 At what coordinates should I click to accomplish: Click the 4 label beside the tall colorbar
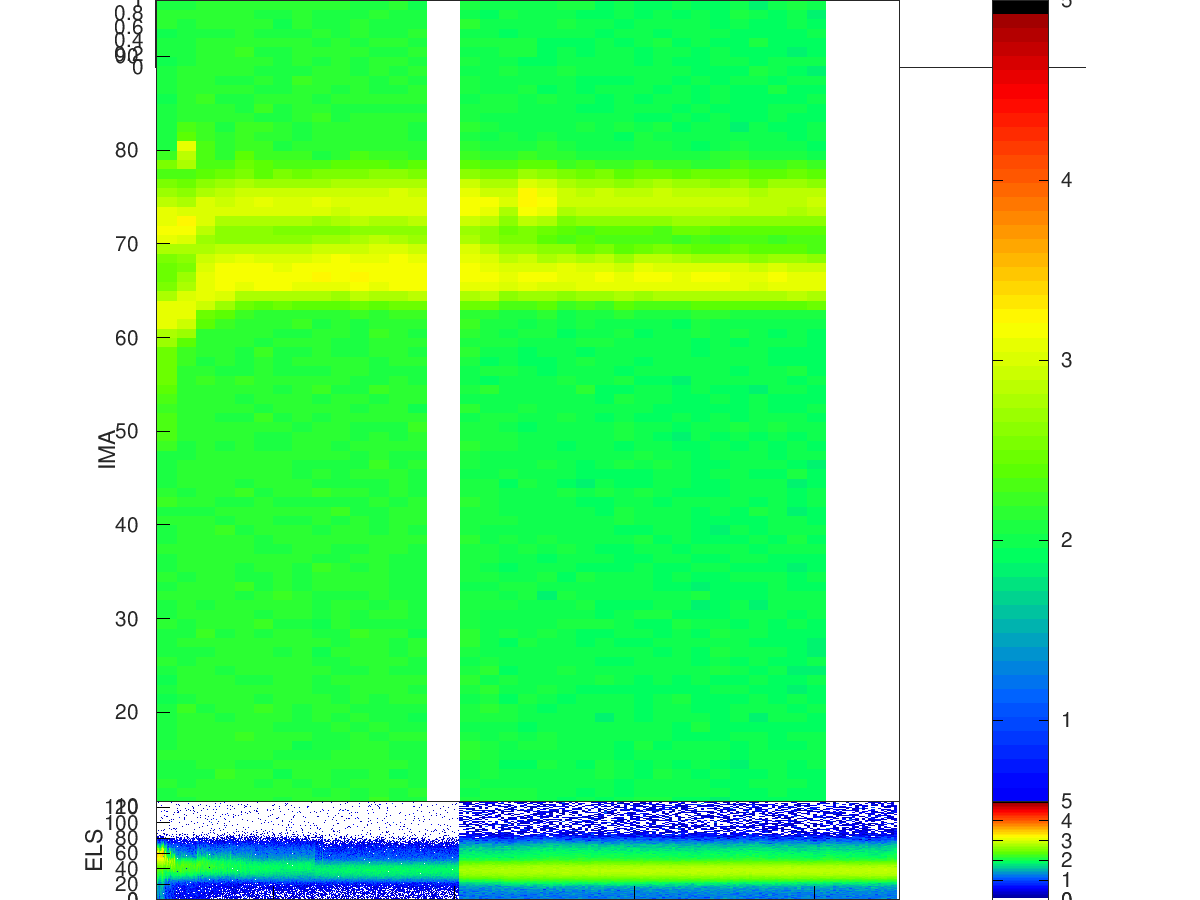pos(1066,180)
